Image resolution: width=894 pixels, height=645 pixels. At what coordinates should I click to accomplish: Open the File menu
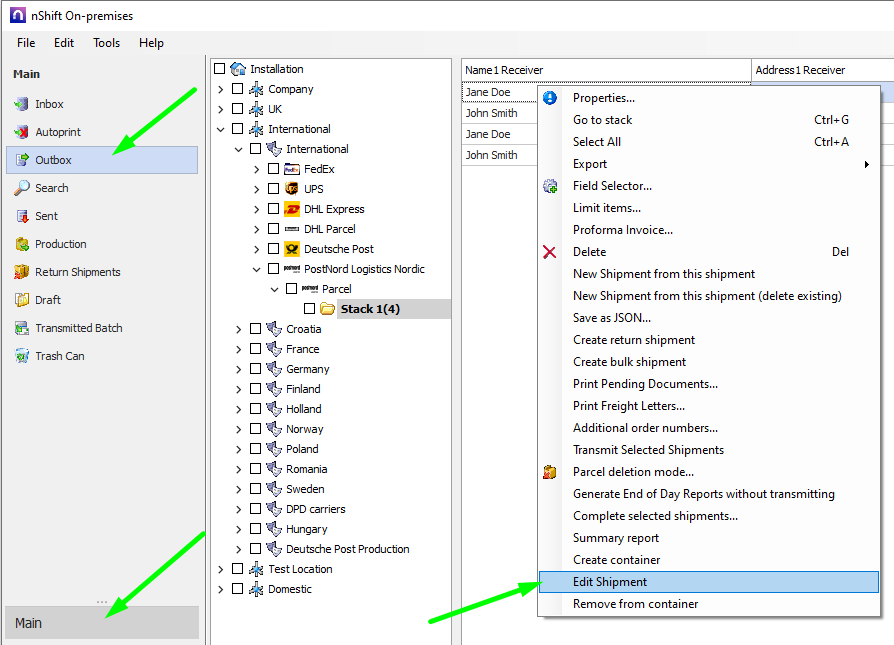26,43
